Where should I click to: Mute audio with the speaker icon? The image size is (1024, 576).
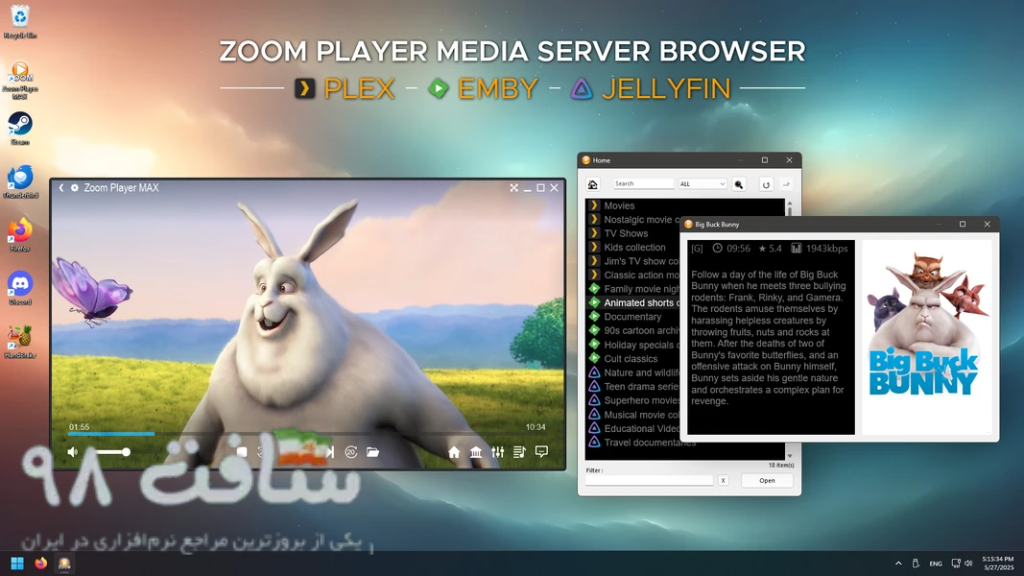click(72, 452)
